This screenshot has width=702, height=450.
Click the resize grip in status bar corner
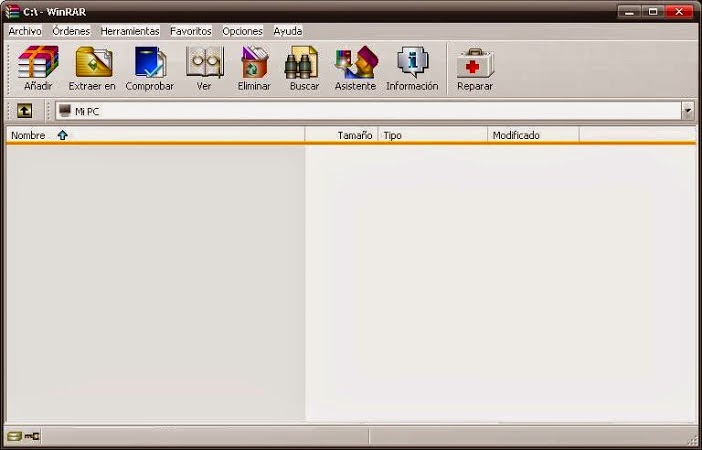point(693,440)
